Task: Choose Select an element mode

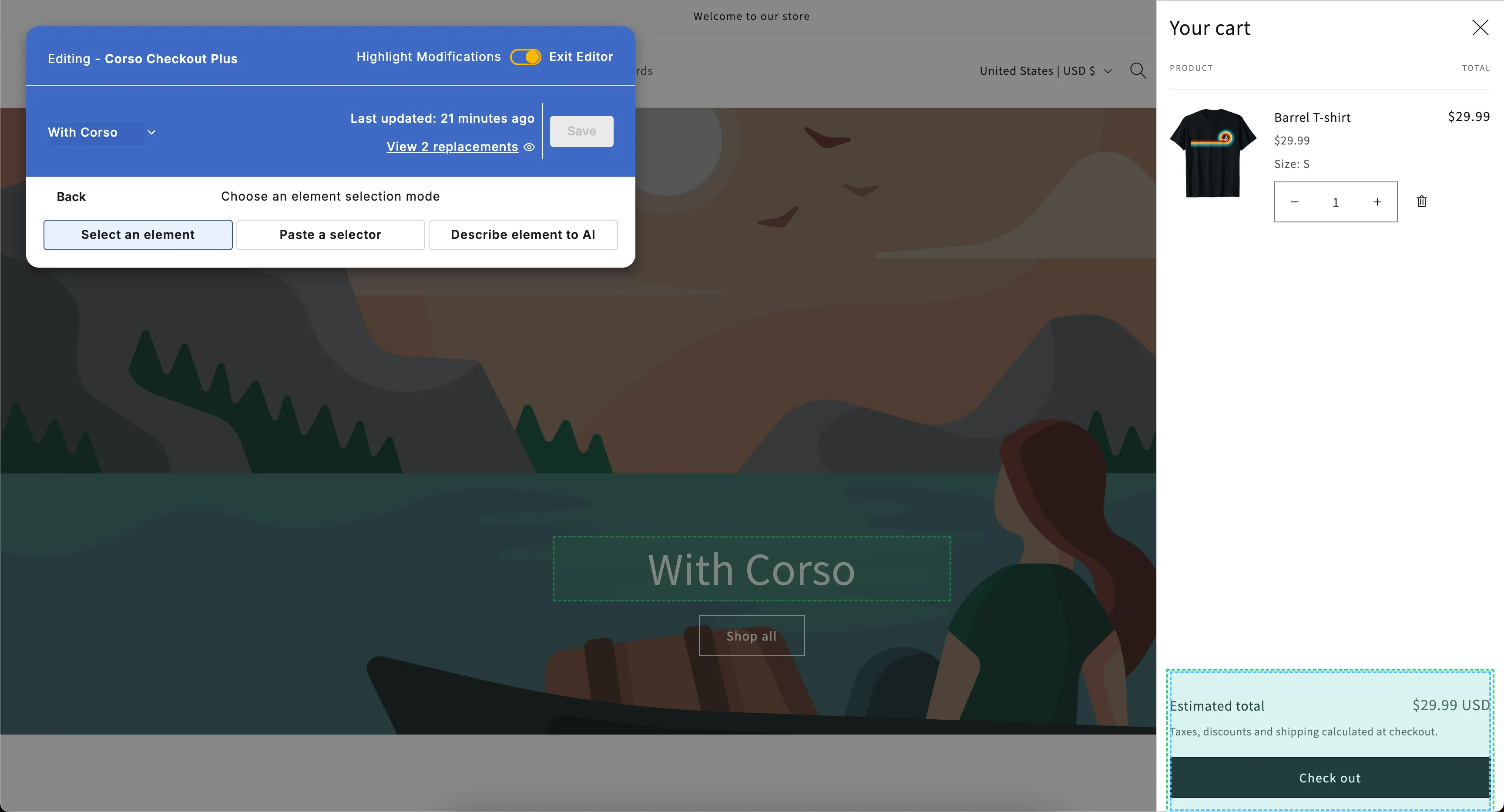Action: tap(138, 235)
